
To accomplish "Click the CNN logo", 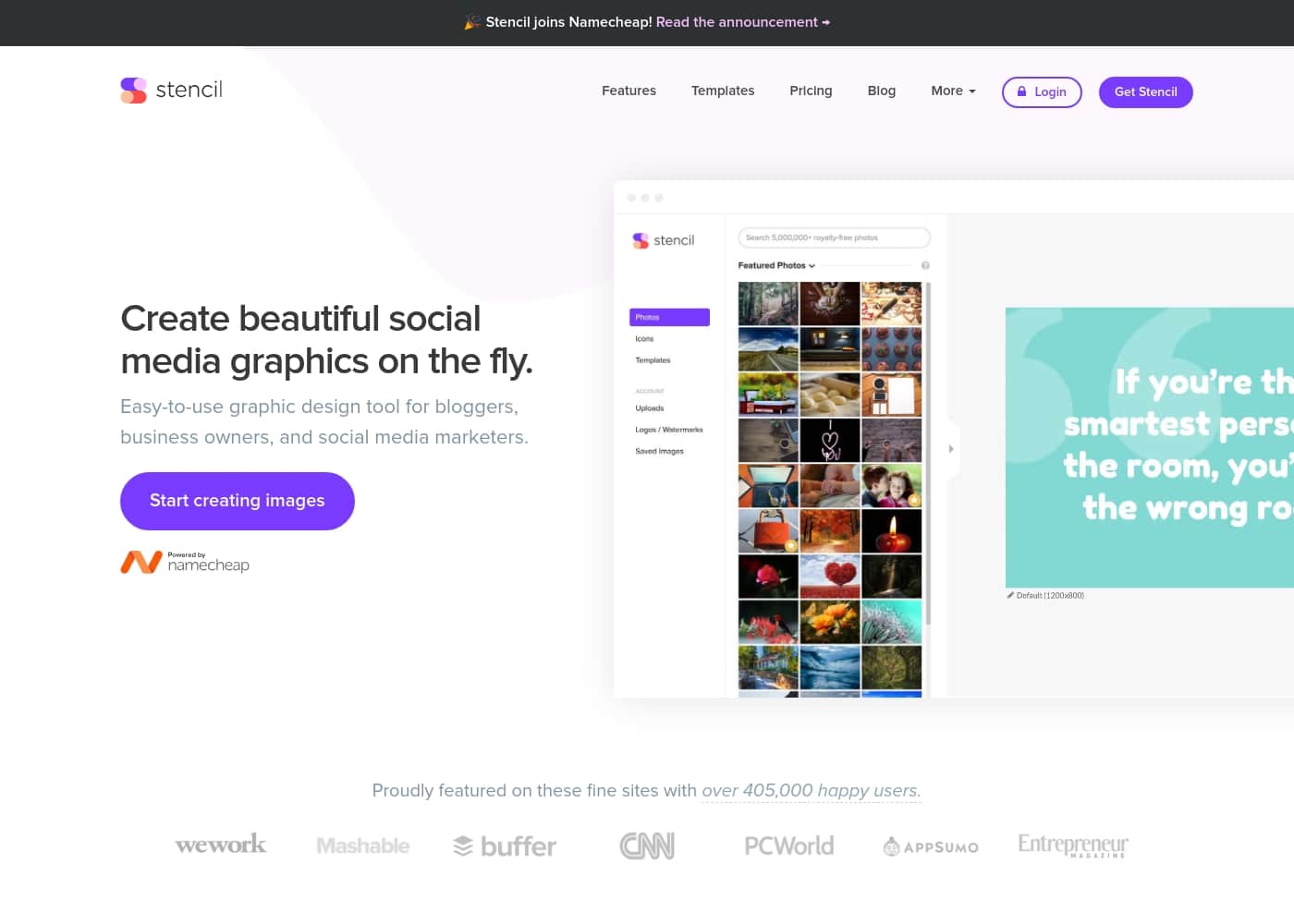I will [x=647, y=845].
